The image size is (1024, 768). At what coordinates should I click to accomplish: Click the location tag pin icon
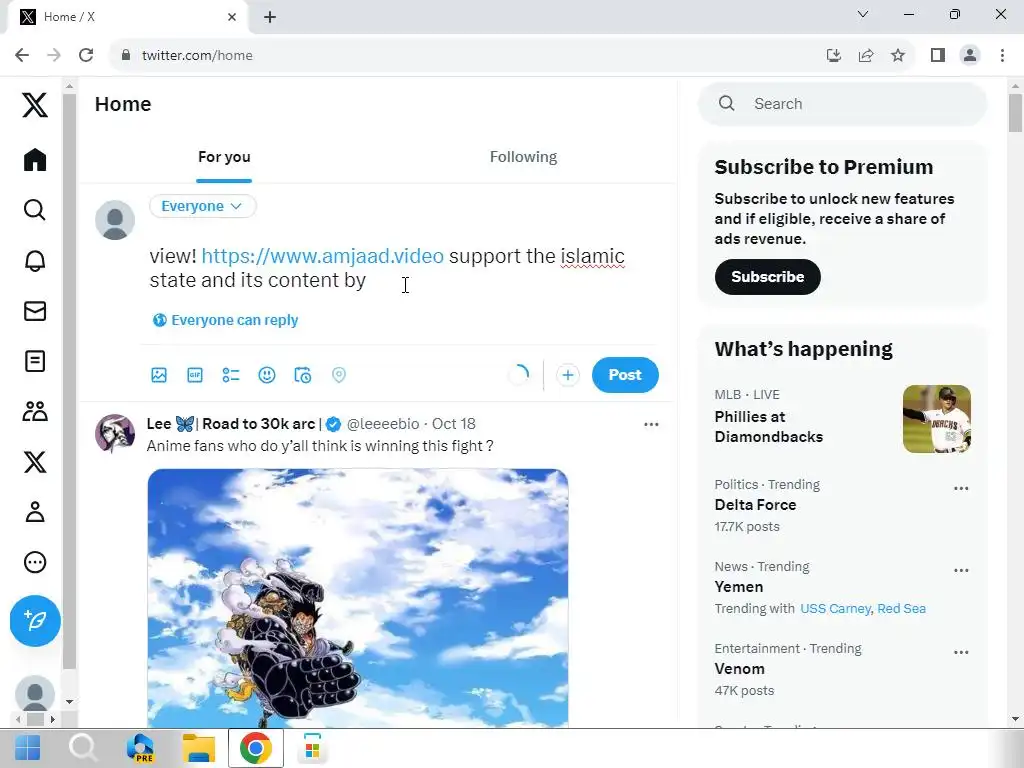pos(338,375)
